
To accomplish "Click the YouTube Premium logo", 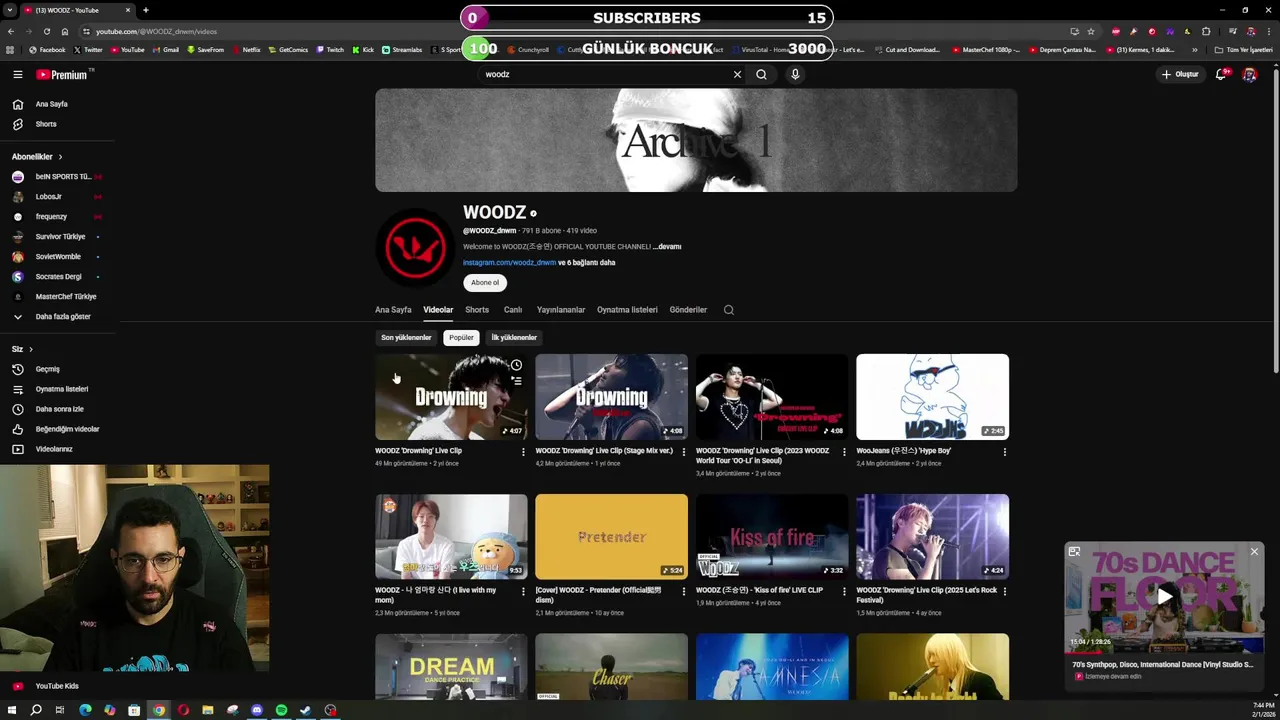I will coord(62,74).
